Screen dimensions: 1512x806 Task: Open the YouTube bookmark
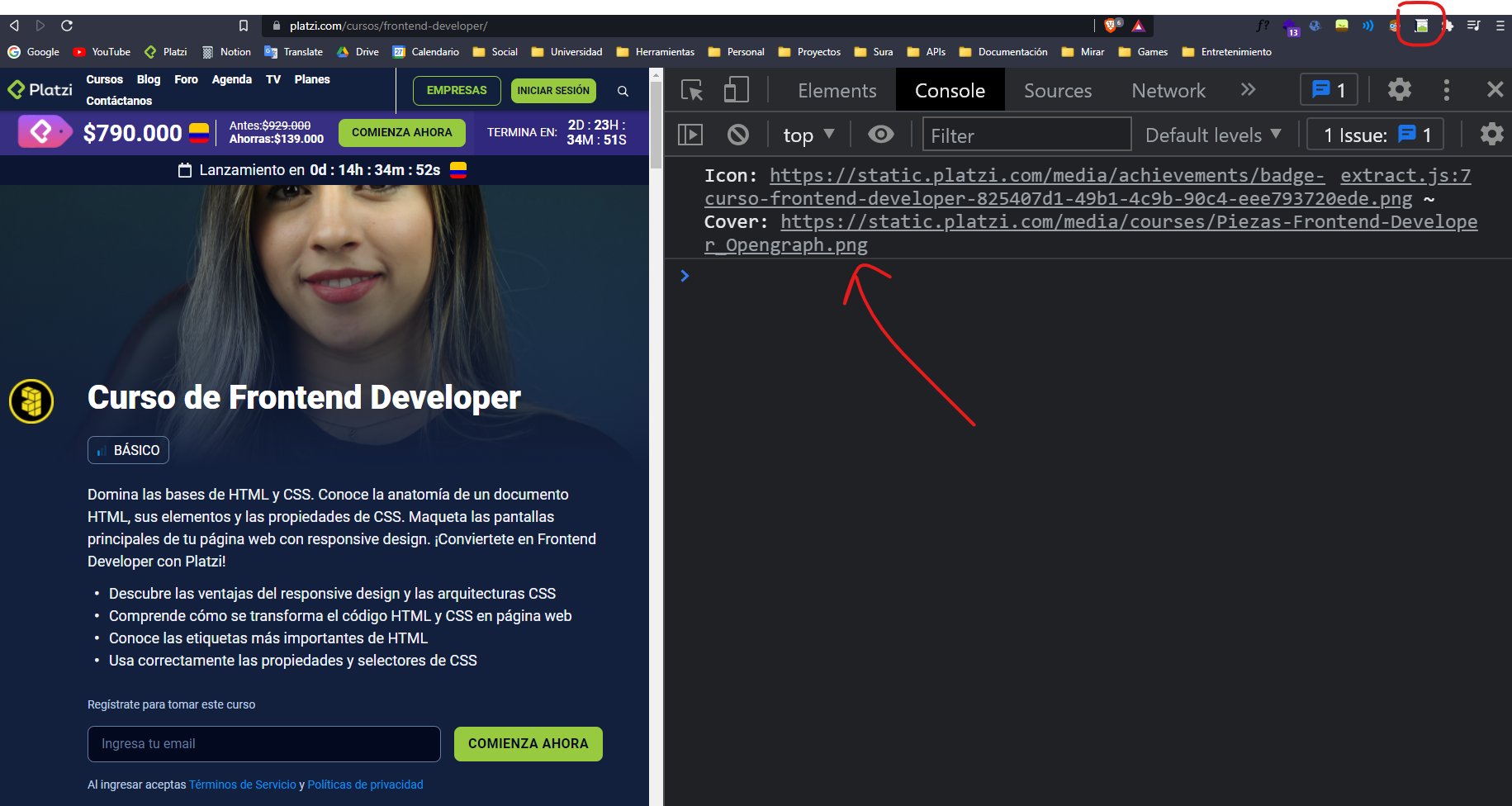pos(102,51)
